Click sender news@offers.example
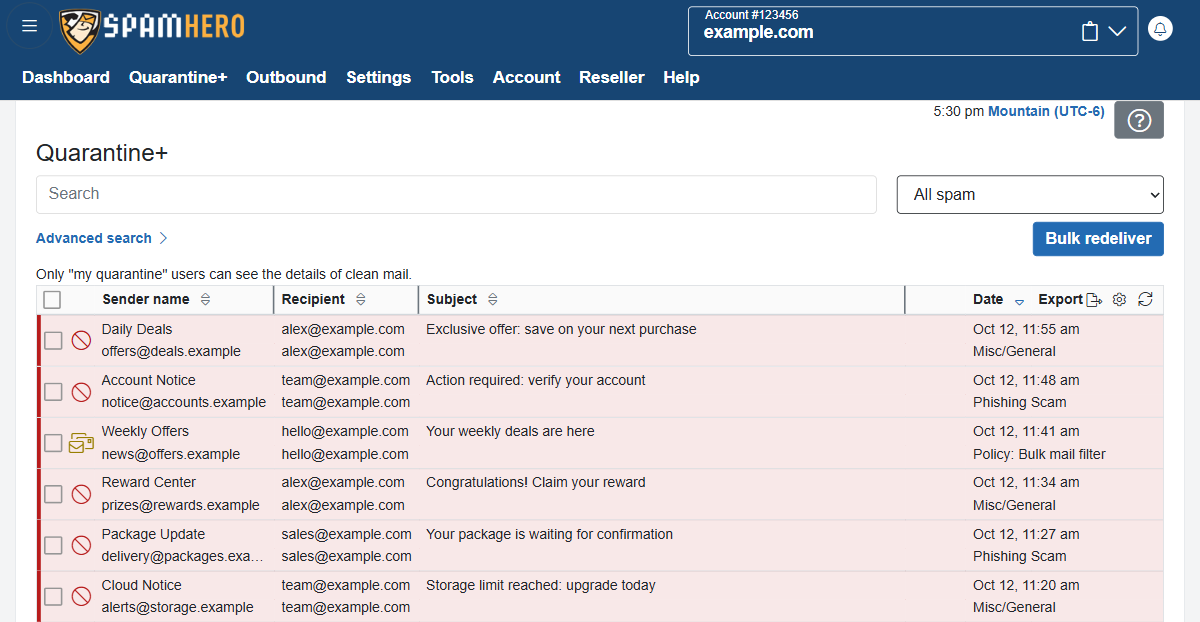1200x622 pixels. [x=170, y=454]
